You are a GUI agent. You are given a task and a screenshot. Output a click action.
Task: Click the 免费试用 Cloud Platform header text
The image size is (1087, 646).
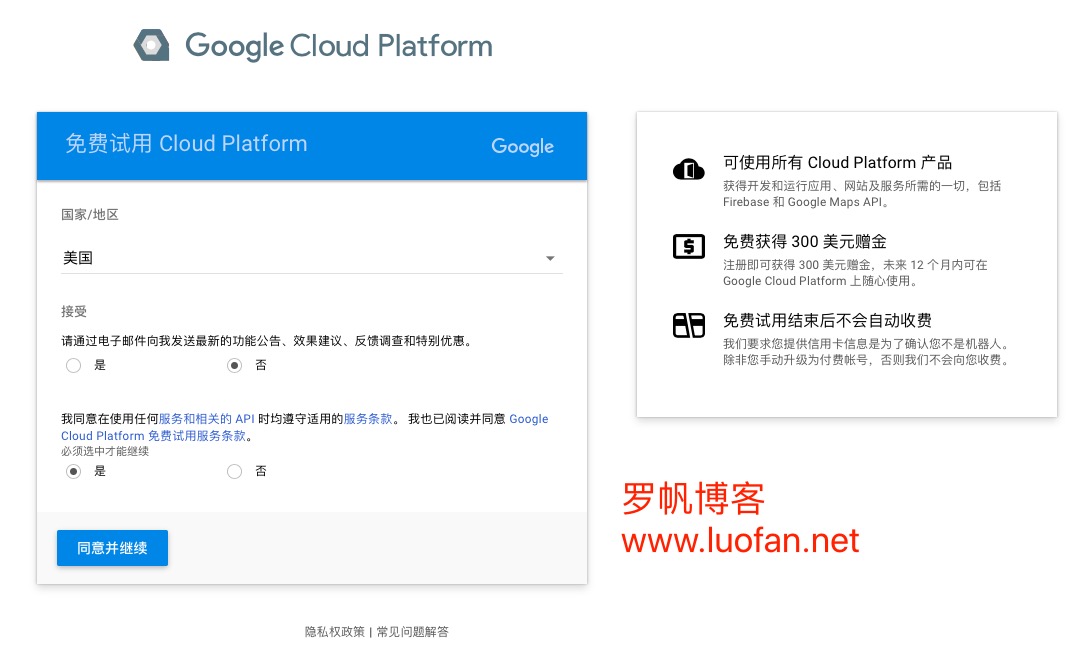point(186,143)
